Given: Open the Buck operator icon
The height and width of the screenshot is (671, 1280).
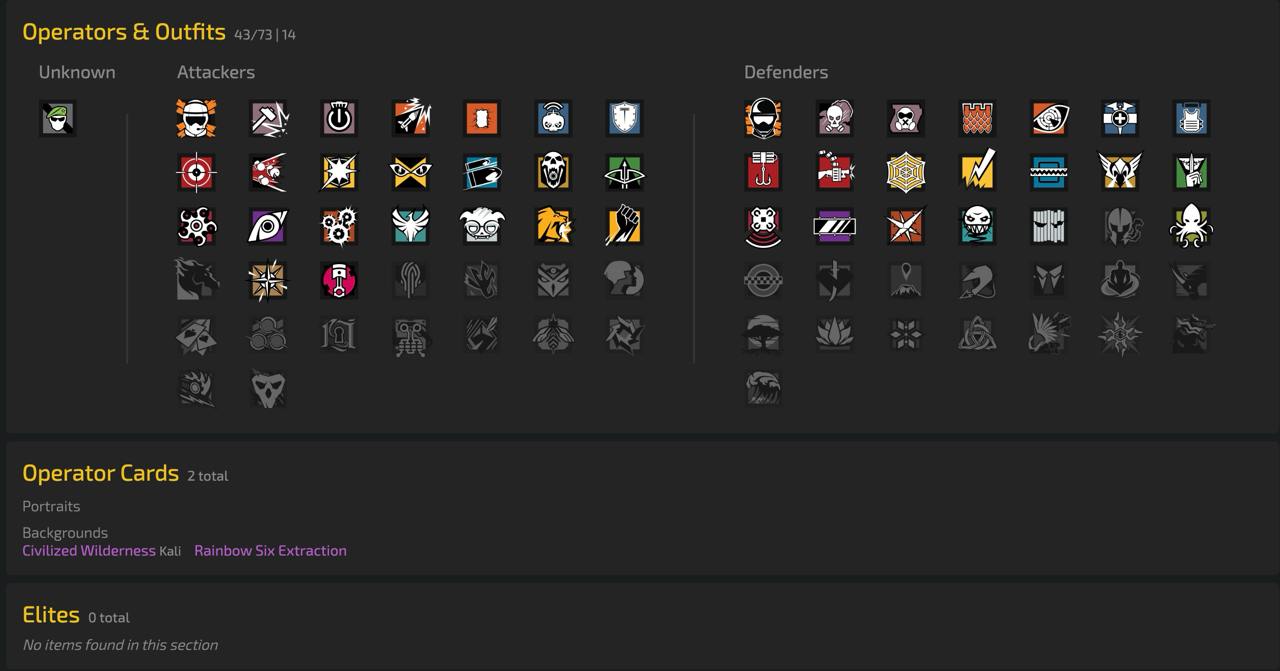Looking at the screenshot, I should [x=482, y=172].
